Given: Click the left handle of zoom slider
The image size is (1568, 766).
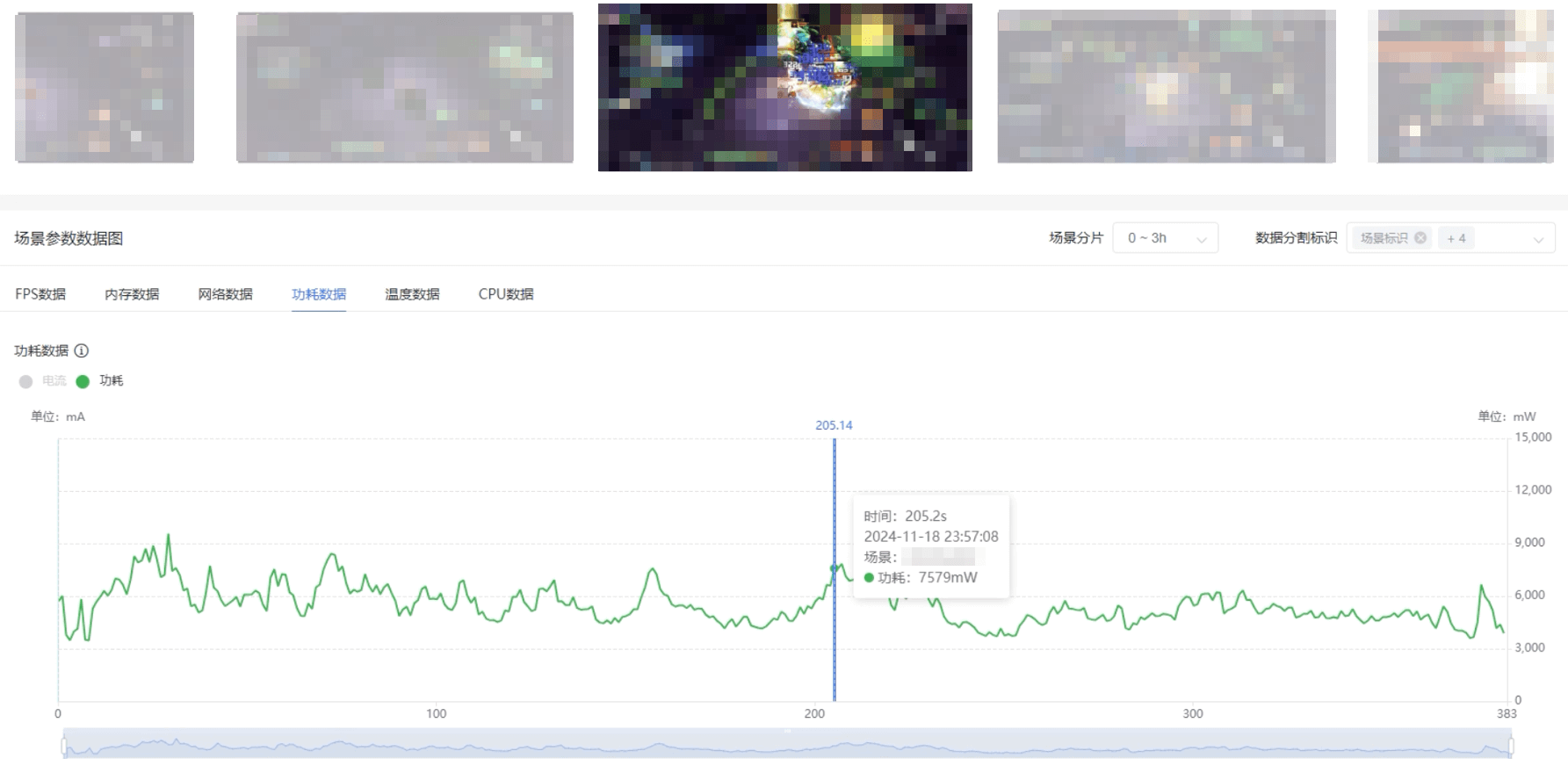Looking at the screenshot, I should click(x=63, y=747).
